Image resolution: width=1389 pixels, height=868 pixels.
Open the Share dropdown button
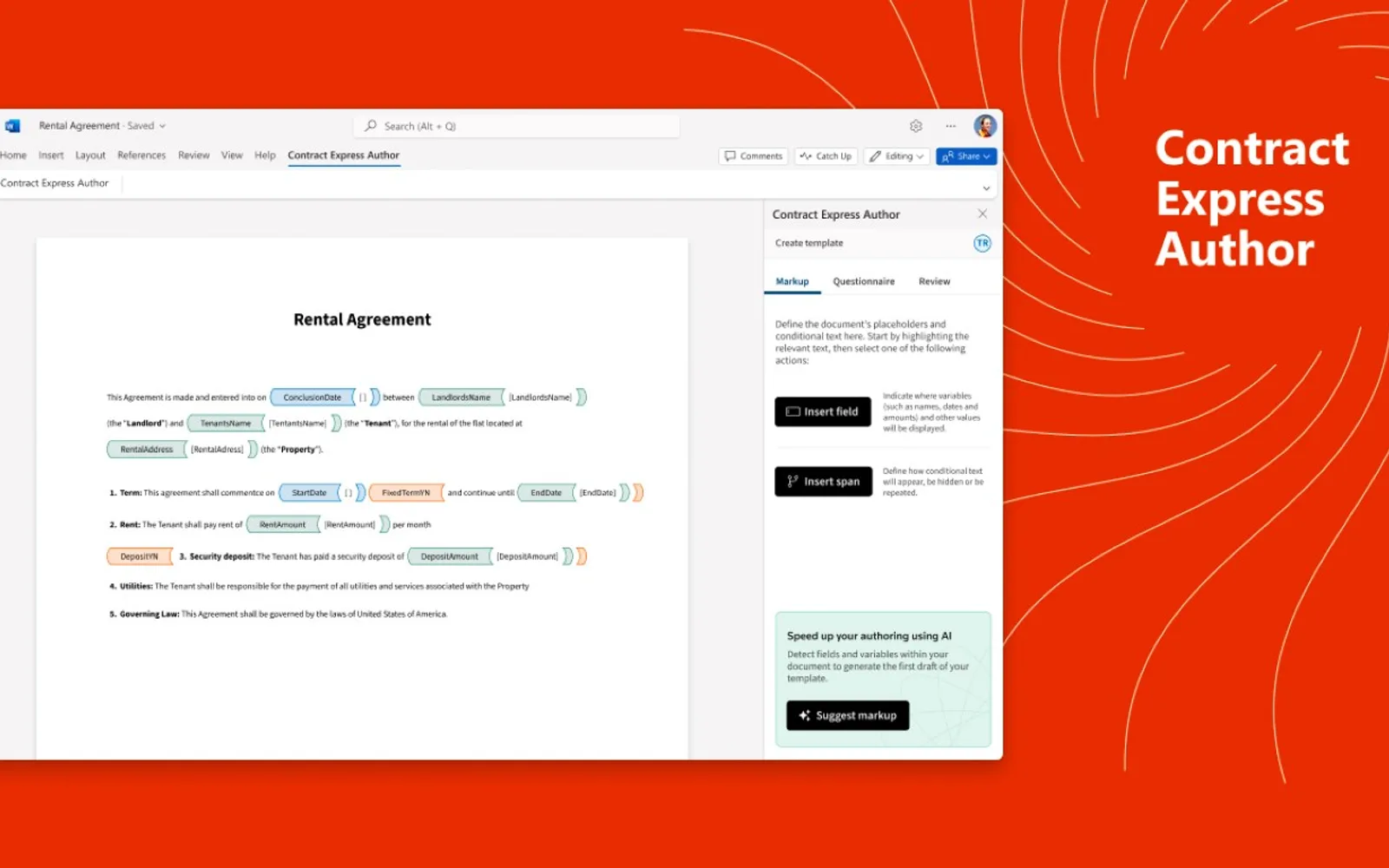click(965, 156)
